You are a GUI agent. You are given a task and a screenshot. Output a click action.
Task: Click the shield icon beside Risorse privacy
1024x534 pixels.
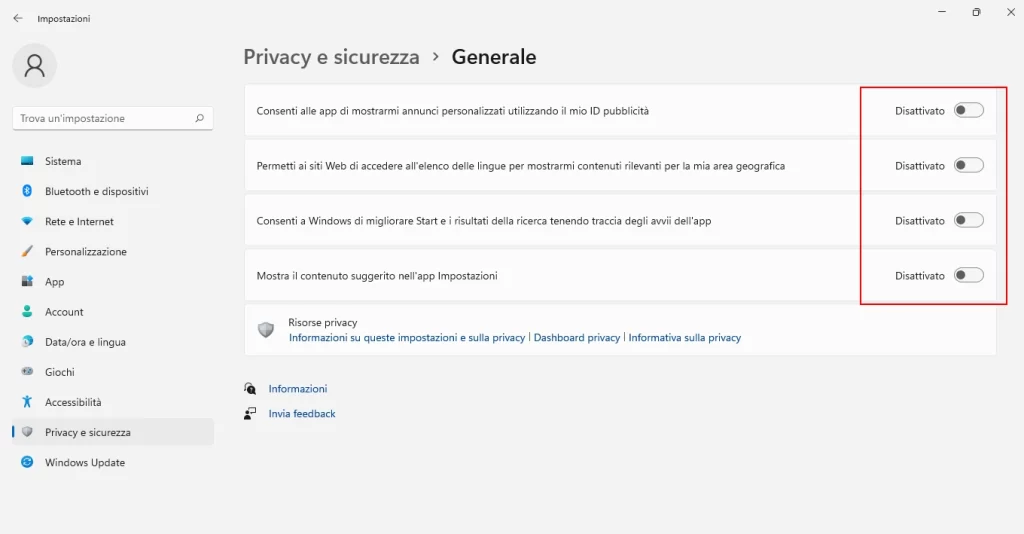coord(266,330)
